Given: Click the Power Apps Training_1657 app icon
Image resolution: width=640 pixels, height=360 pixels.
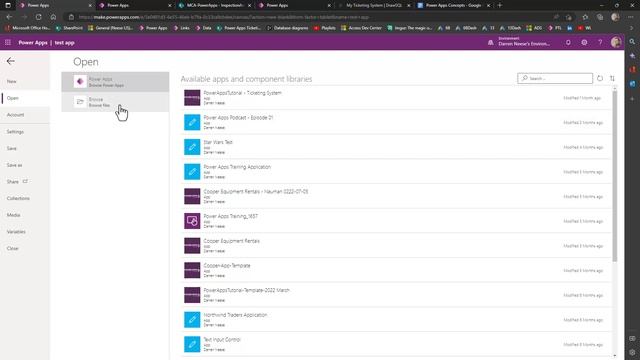Looking at the screenshot, I should [192, 221].
